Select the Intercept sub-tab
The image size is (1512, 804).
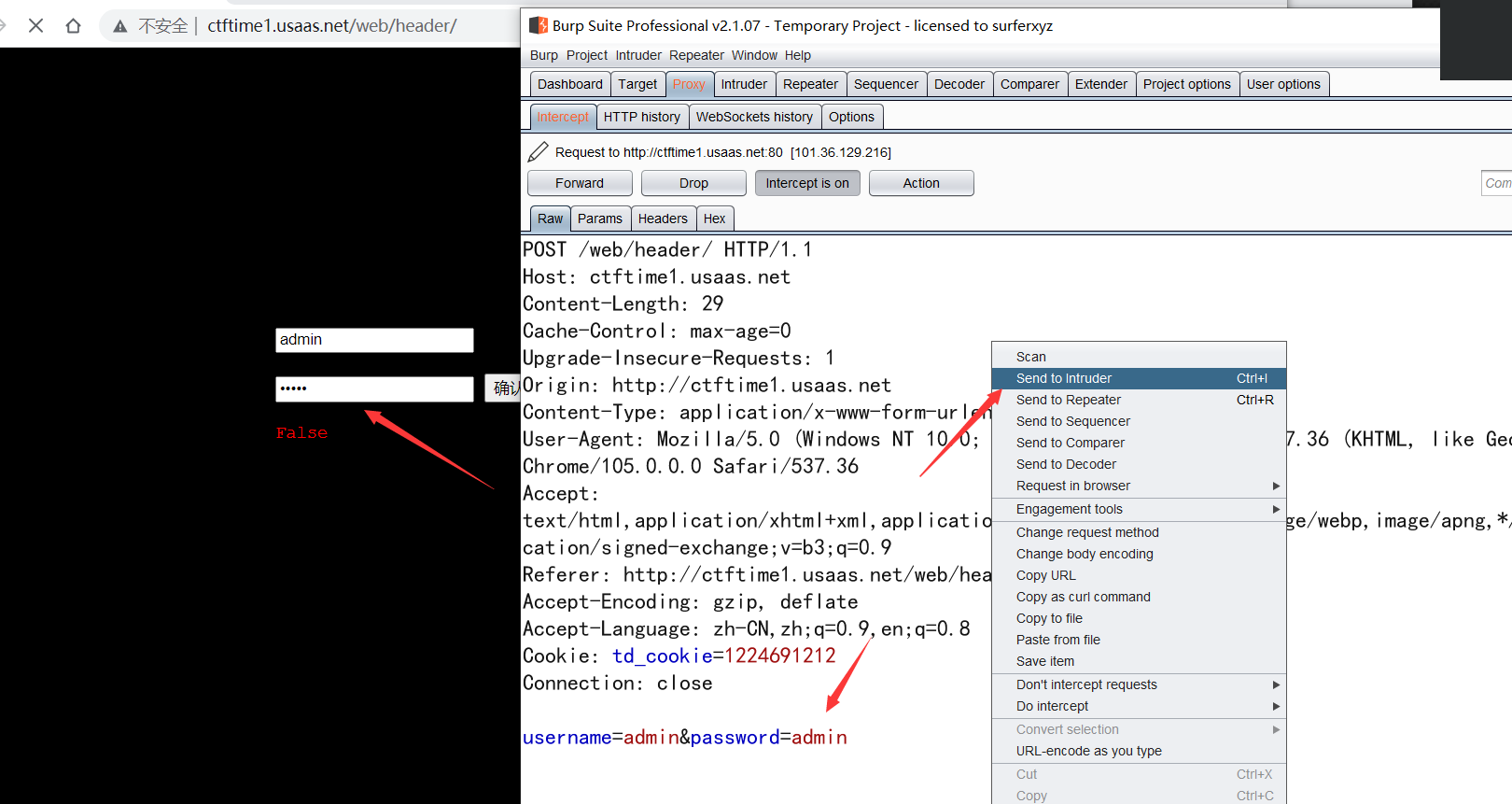pos(563,117)
